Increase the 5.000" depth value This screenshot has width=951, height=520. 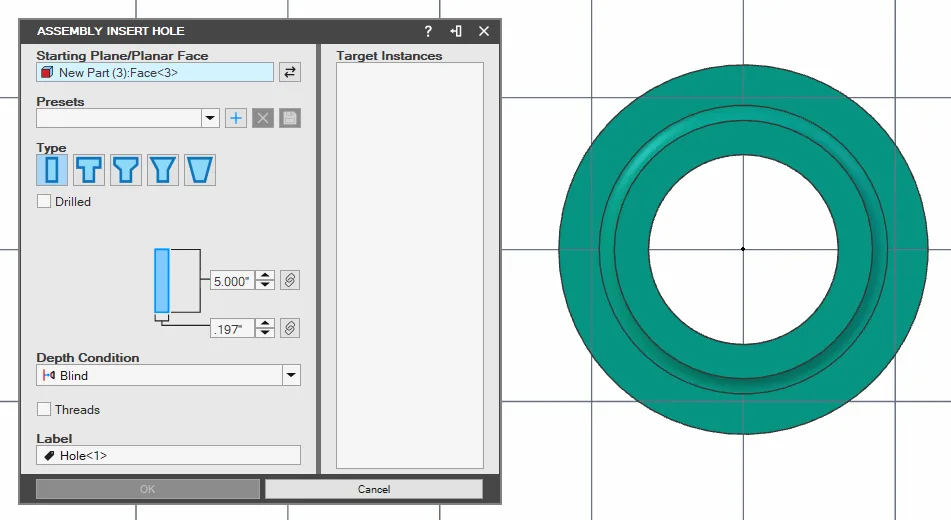pyautogui.click(x=265, y=275)
